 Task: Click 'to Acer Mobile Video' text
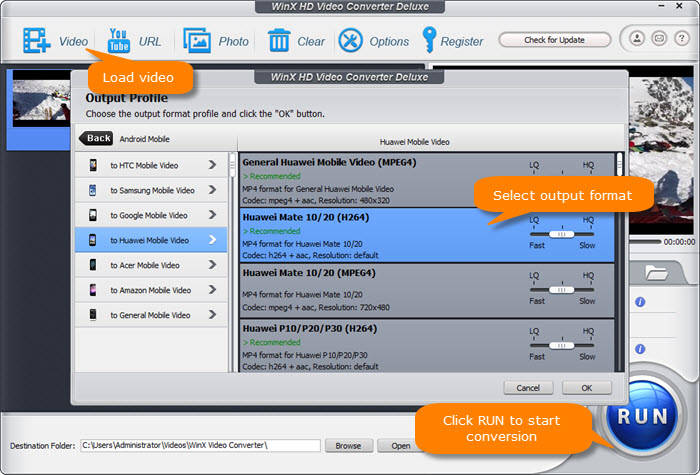point(145,266)
